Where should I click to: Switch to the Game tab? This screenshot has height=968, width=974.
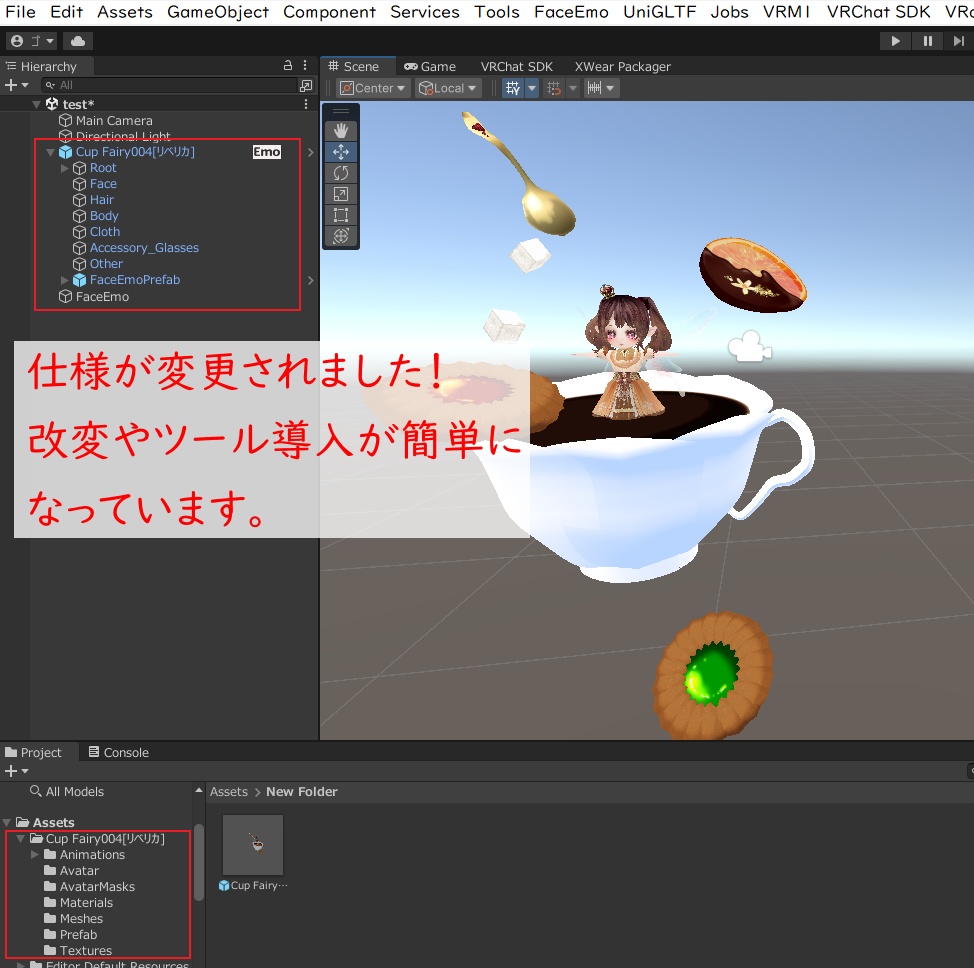tap(430, 66)
